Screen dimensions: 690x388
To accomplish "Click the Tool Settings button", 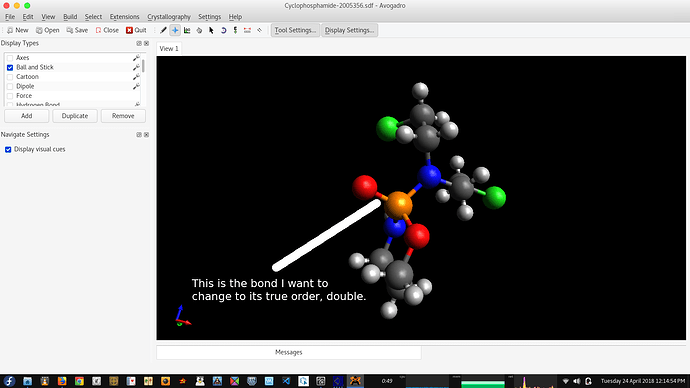I will click(295, 30).
